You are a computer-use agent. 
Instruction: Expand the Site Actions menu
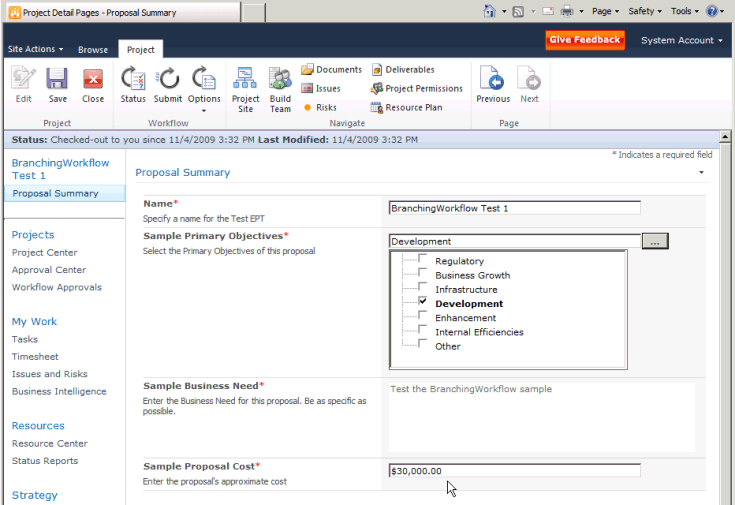click(x=36, y=49)
